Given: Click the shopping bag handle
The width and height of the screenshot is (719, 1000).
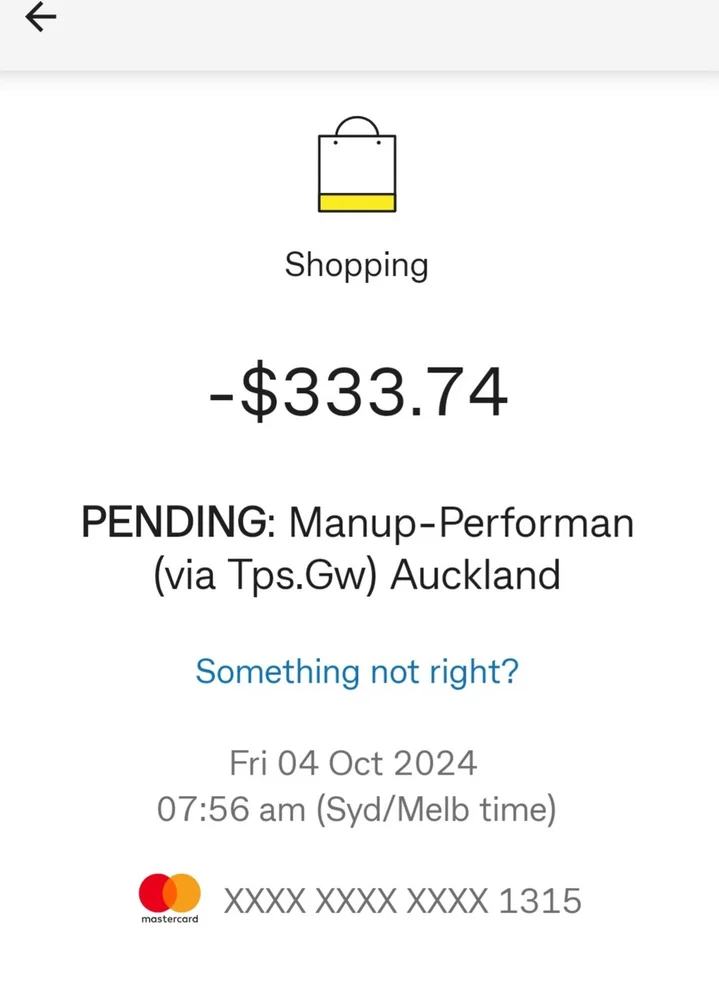Looking at the screenshot, I should [x=357, y=126].
